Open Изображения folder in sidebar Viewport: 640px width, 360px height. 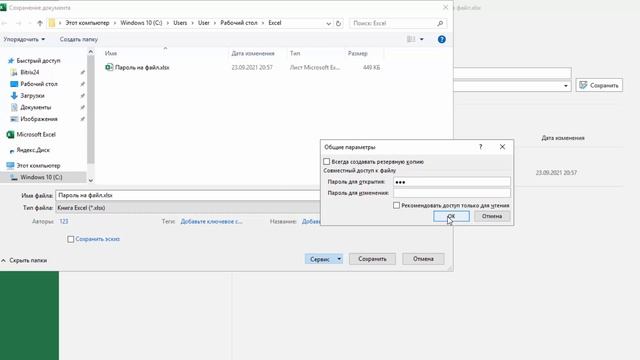tap(39, 119)
